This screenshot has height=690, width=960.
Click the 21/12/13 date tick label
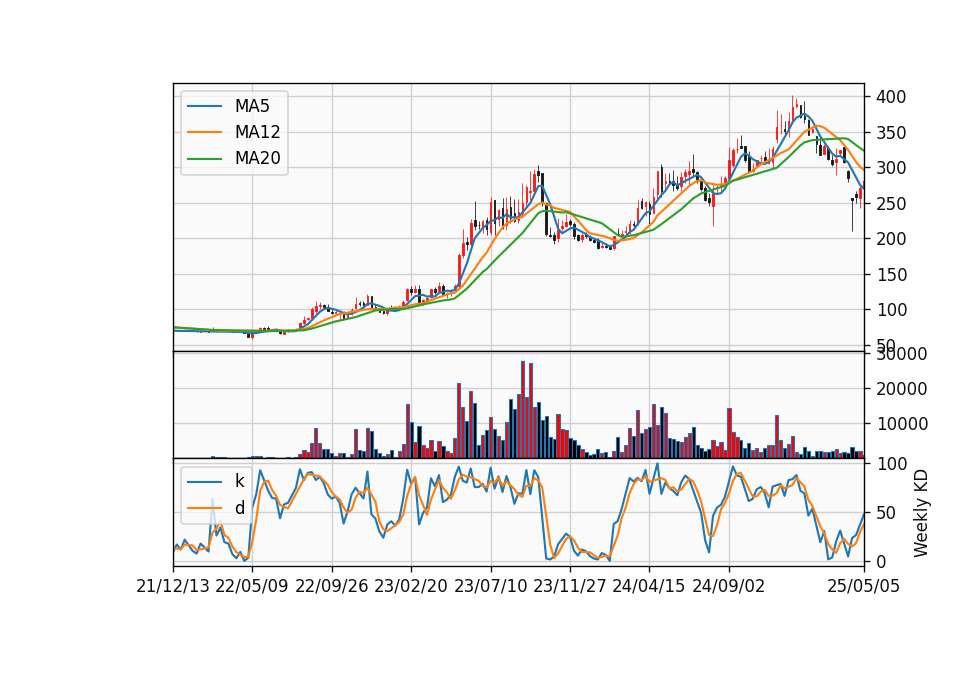173,587
